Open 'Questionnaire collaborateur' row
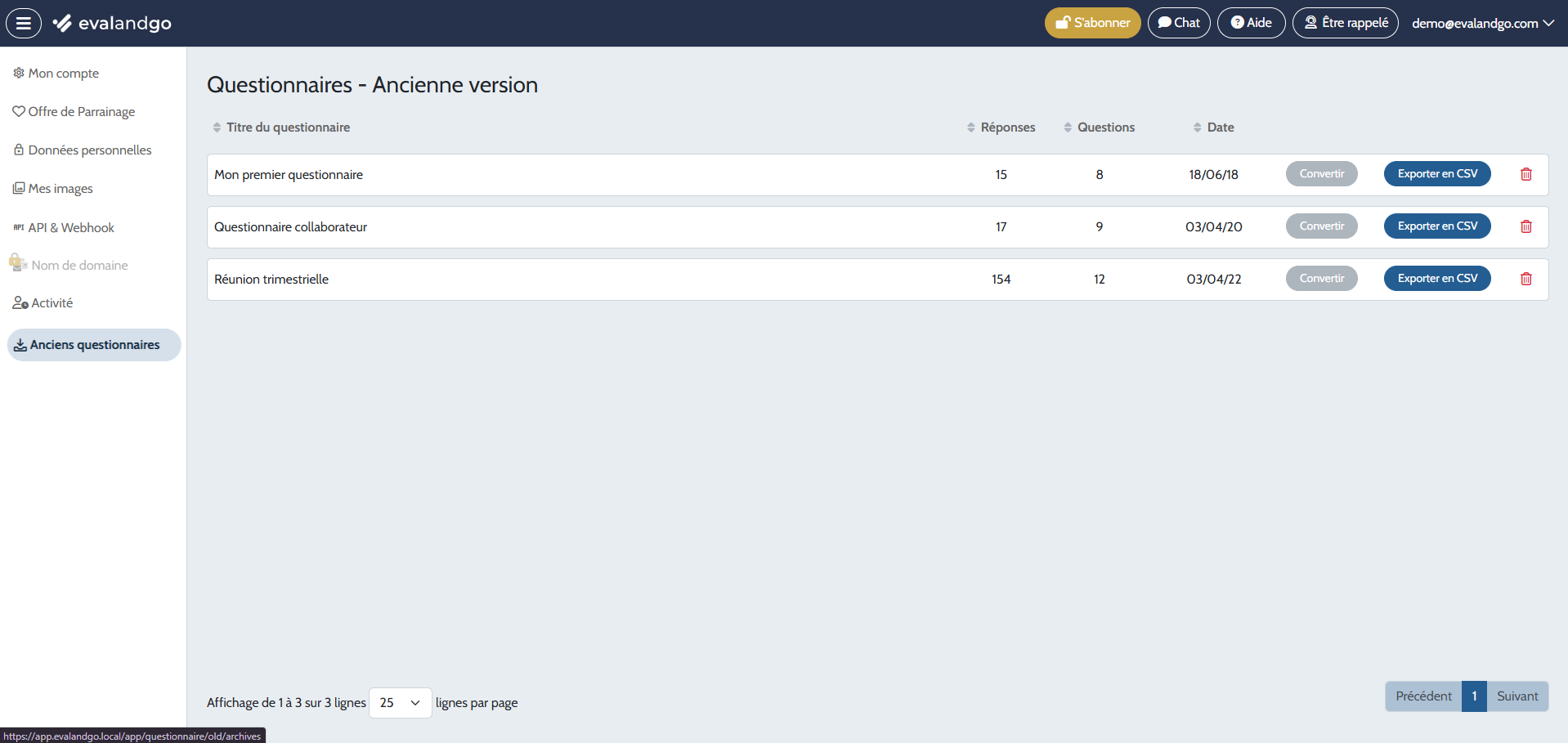 pos(291,227)
